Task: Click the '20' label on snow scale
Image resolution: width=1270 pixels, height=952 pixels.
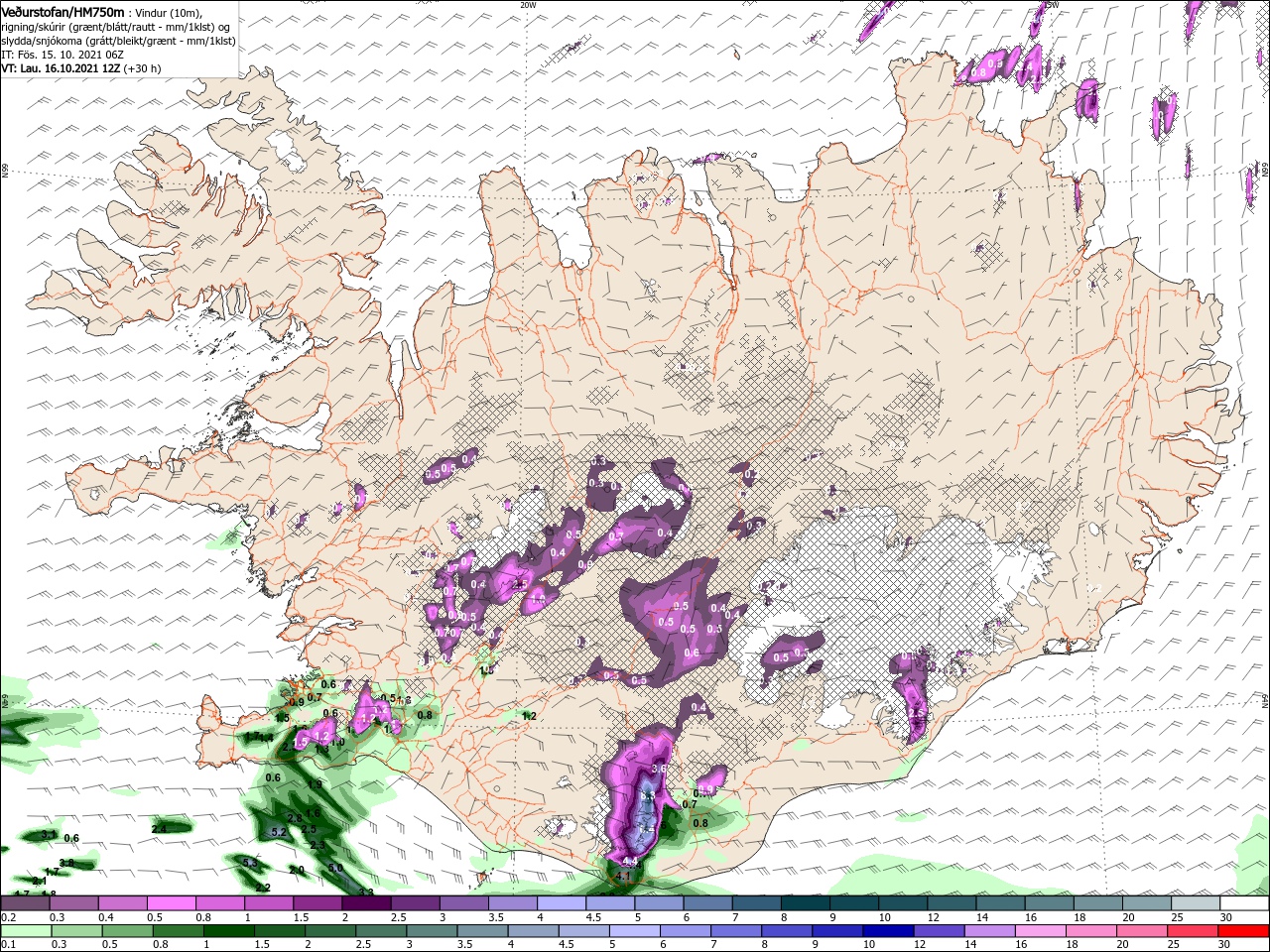Action: (1129, 917)
